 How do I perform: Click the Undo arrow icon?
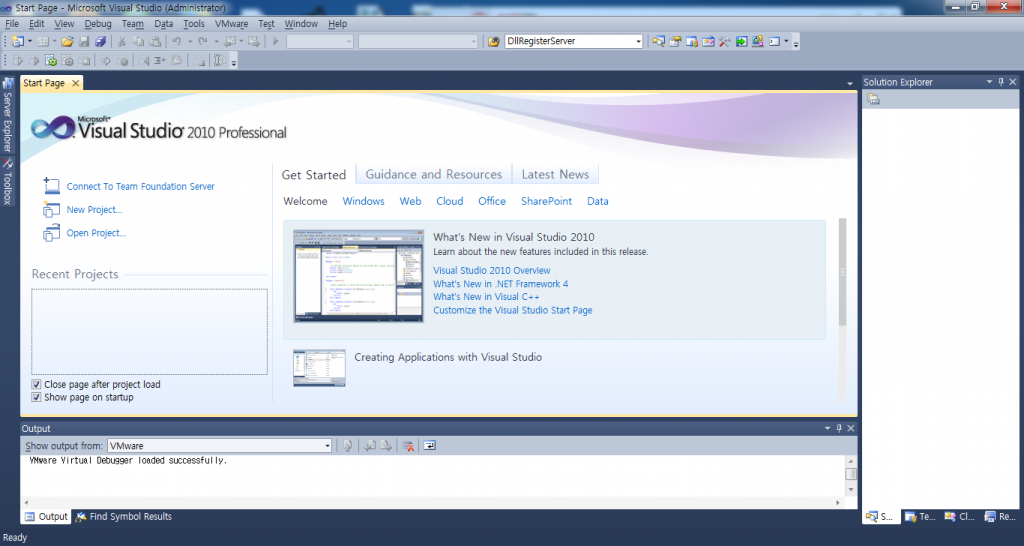click(176, 41)
